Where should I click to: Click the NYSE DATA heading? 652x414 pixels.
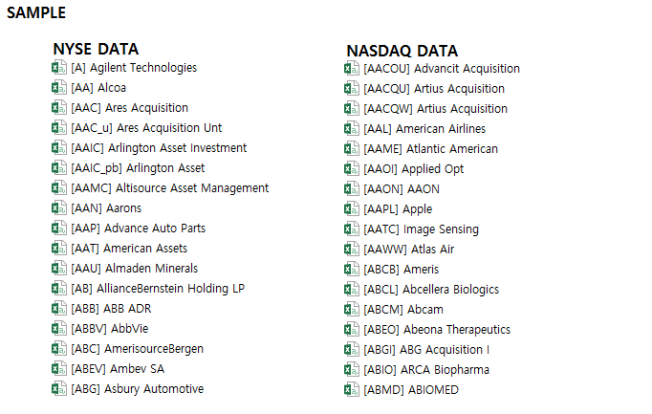95,49
